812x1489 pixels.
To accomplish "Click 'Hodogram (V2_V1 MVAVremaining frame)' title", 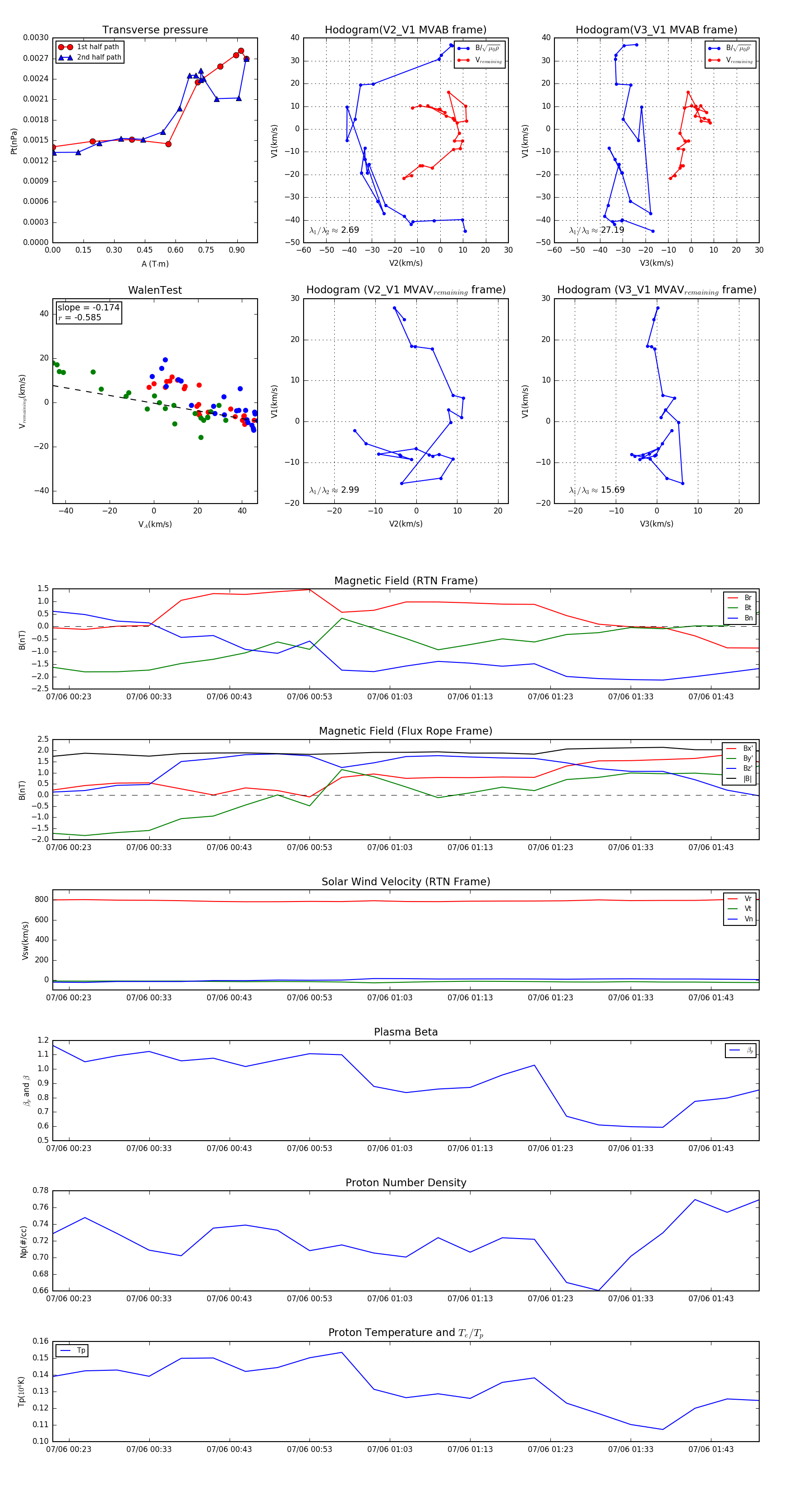I will 406,290.
